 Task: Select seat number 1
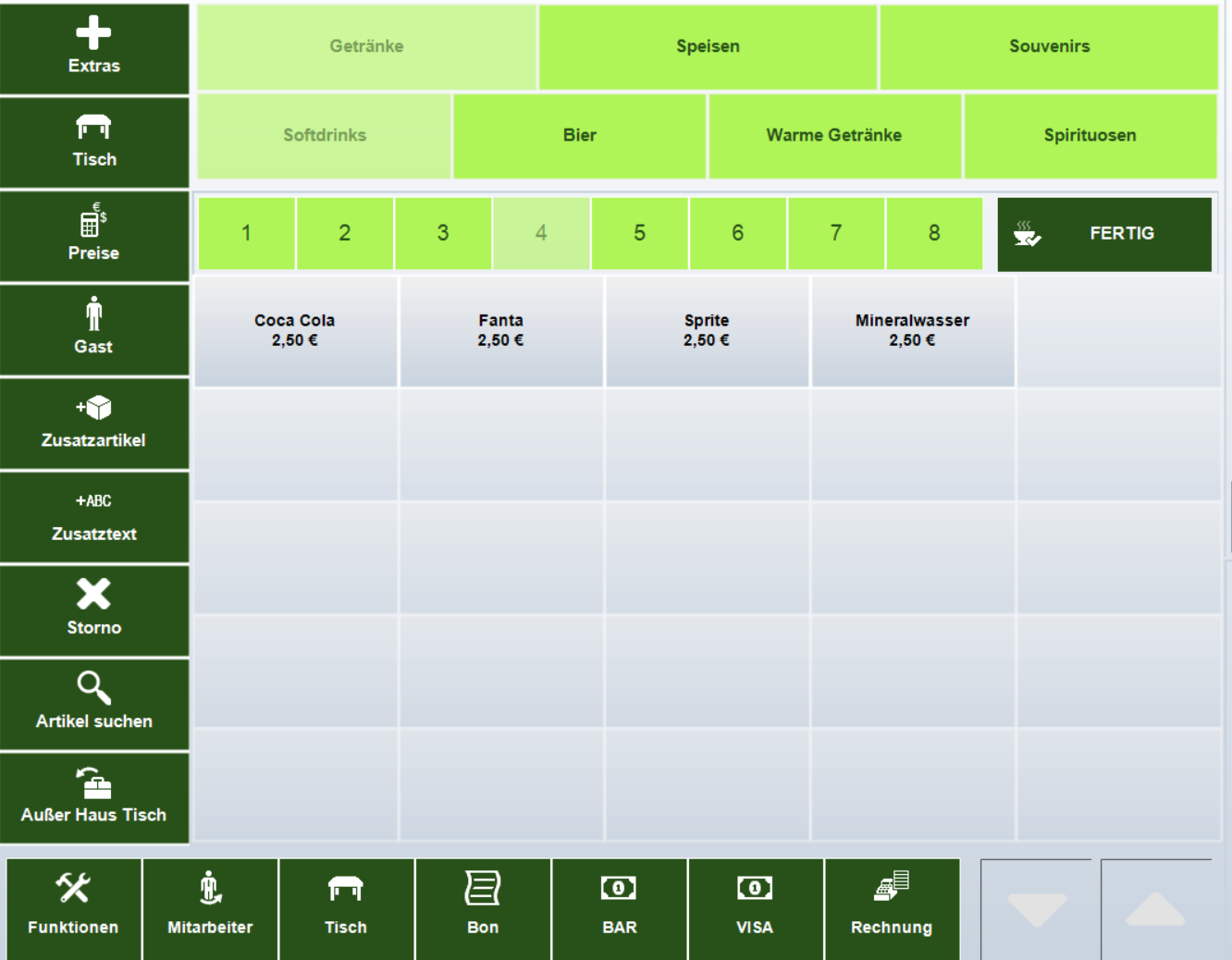click(247, 233)
